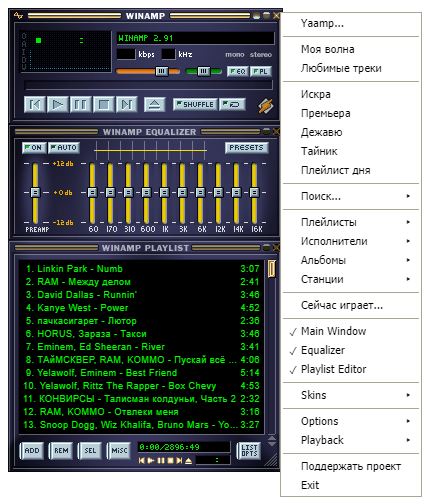Toggle equalizer ON button
The width and height of the screenshot is (431, 504).
(x=34, y=148)
